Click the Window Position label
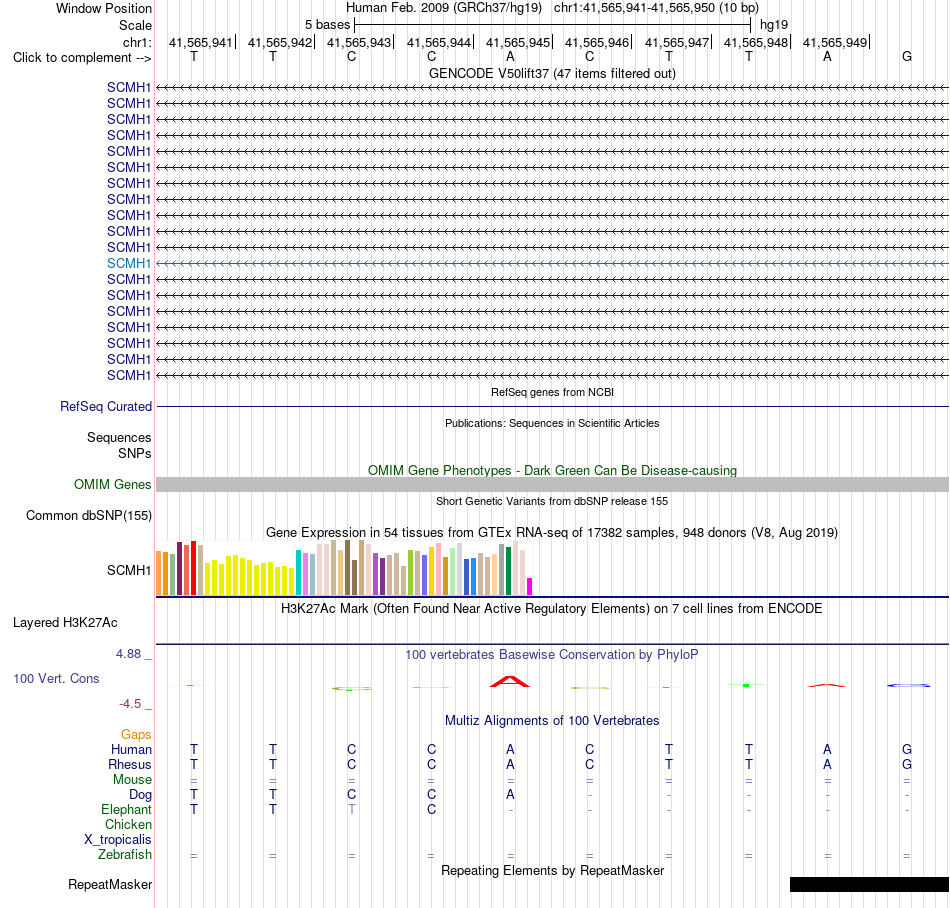This screenshot has width=950, height=908. [x=104, y=8]
